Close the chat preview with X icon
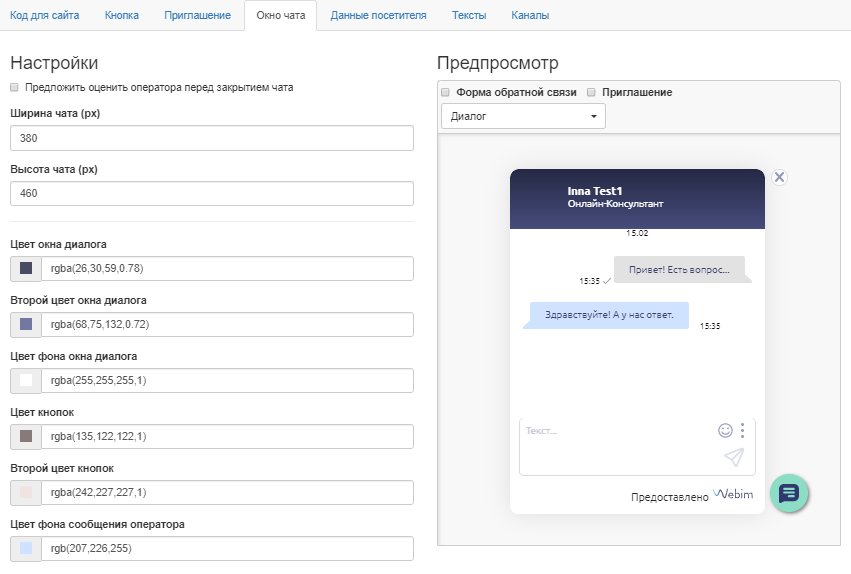 pos(780,177)
